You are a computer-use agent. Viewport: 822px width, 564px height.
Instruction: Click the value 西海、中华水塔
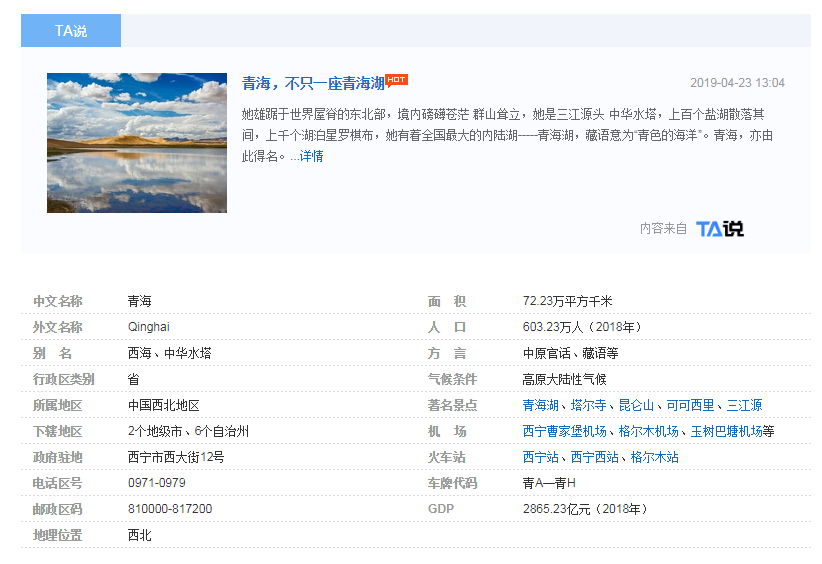point(169,353)
